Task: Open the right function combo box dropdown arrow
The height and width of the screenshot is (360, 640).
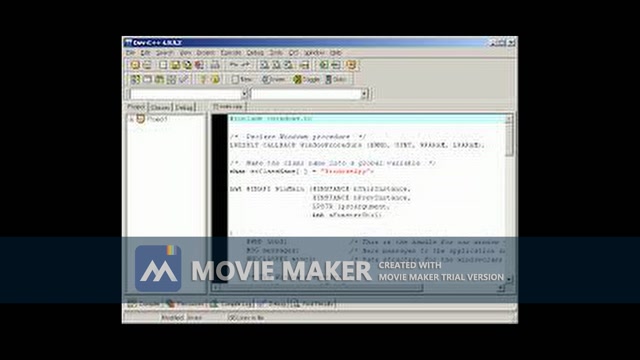Action: click(x=364, y=94)
